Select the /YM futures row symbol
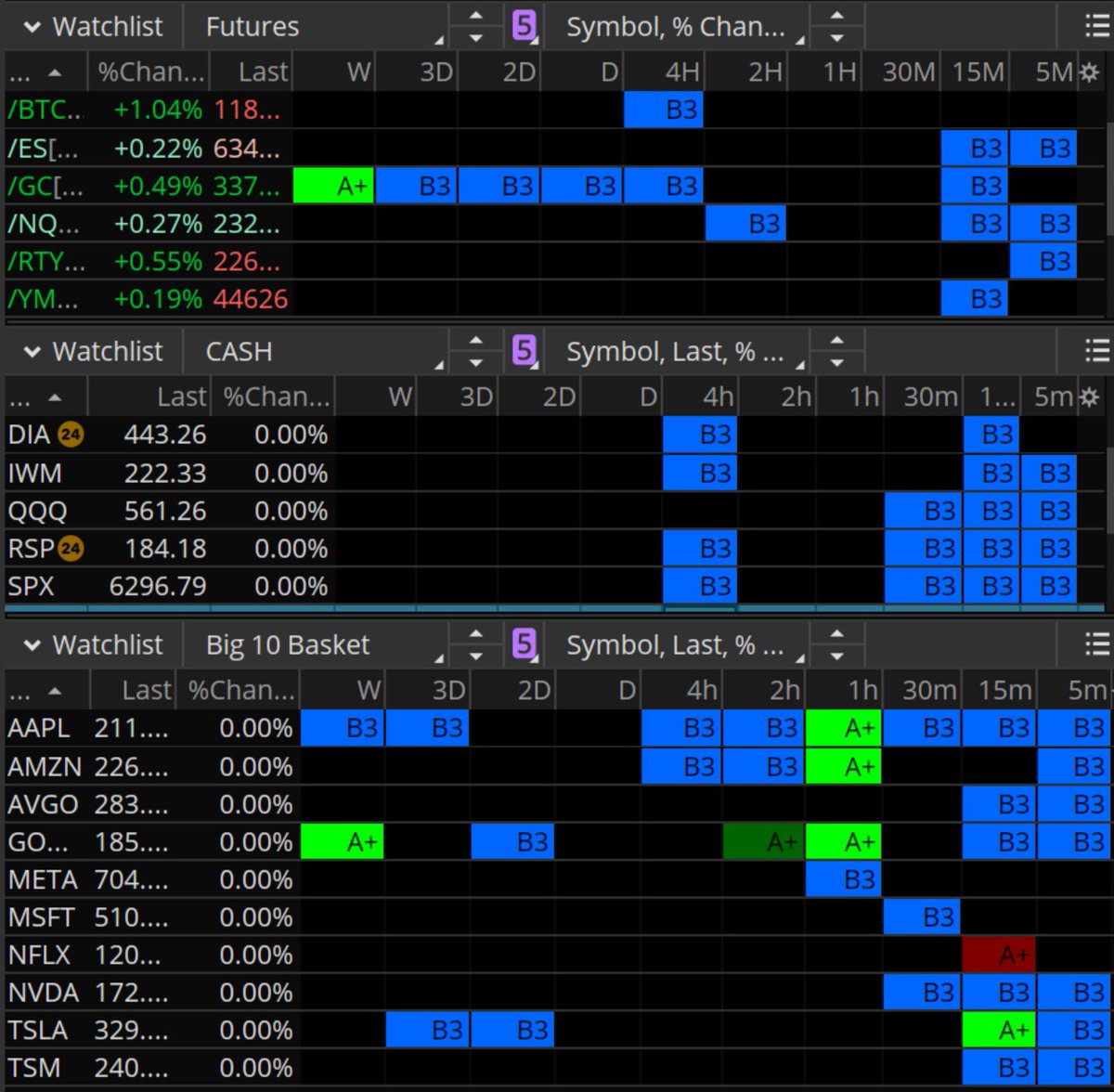This screenshot has height=1092, width=1114. [43, 299]
